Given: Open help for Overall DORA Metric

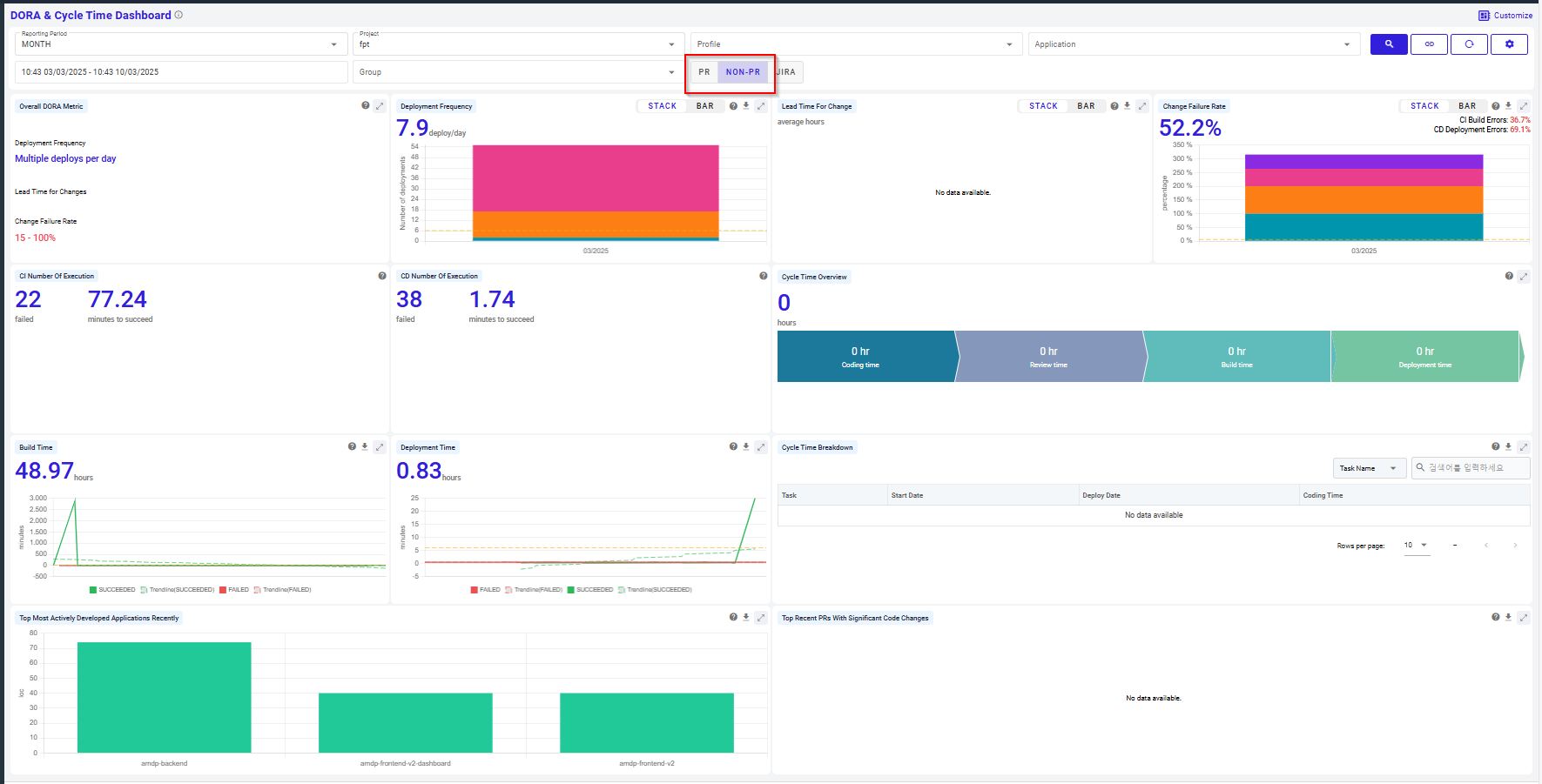Looking at the screenshot, I should 366,105.
